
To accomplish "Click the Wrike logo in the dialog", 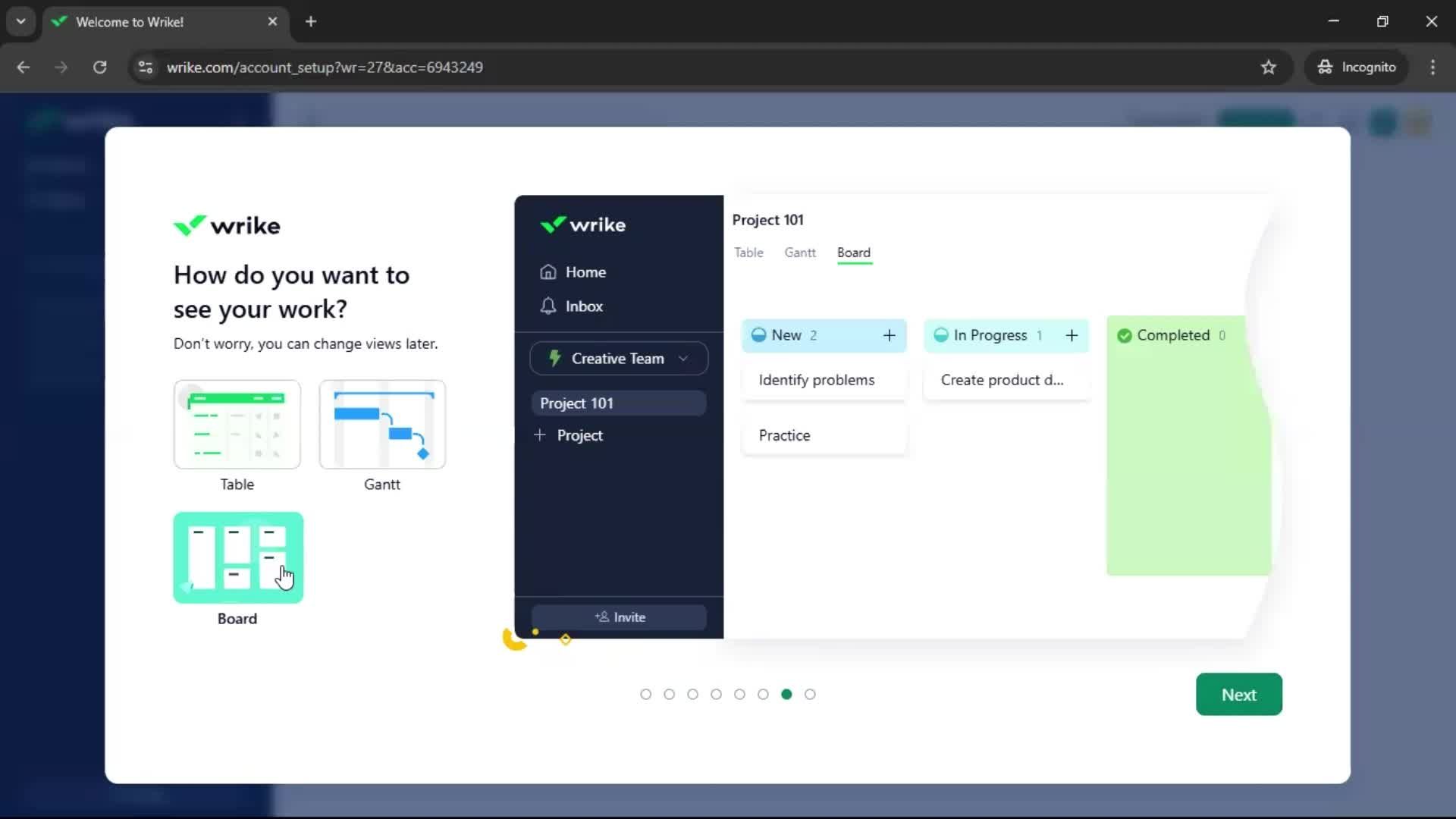I will pyautogui.click(x=227, y=225).
